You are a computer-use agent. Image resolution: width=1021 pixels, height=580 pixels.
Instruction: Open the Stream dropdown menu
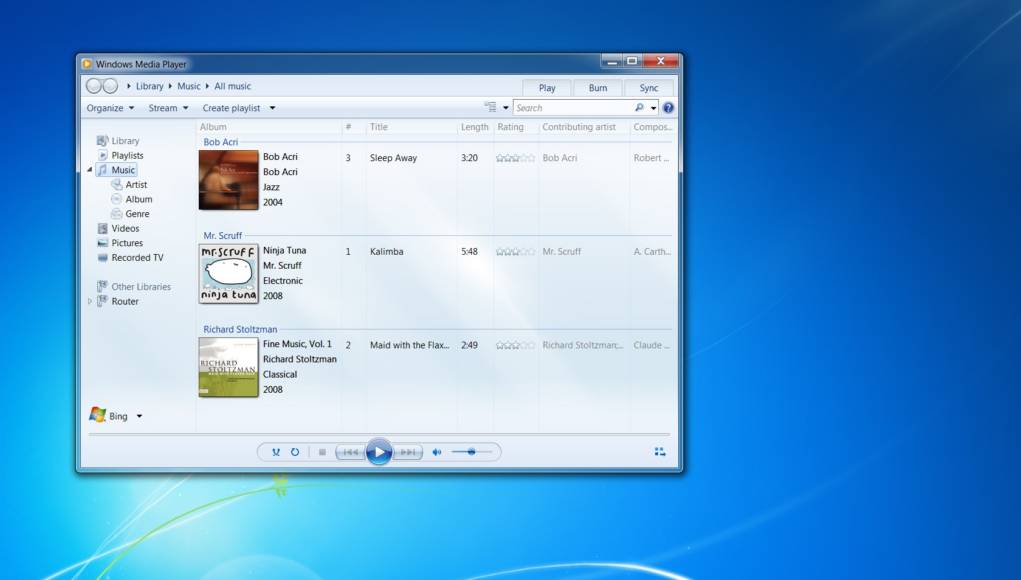tap(168, 108)
